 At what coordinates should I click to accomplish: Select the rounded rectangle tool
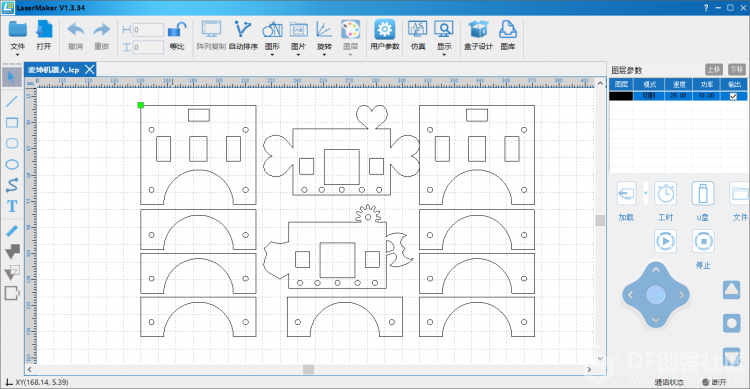pyautogui.click(x=12, y=143)
